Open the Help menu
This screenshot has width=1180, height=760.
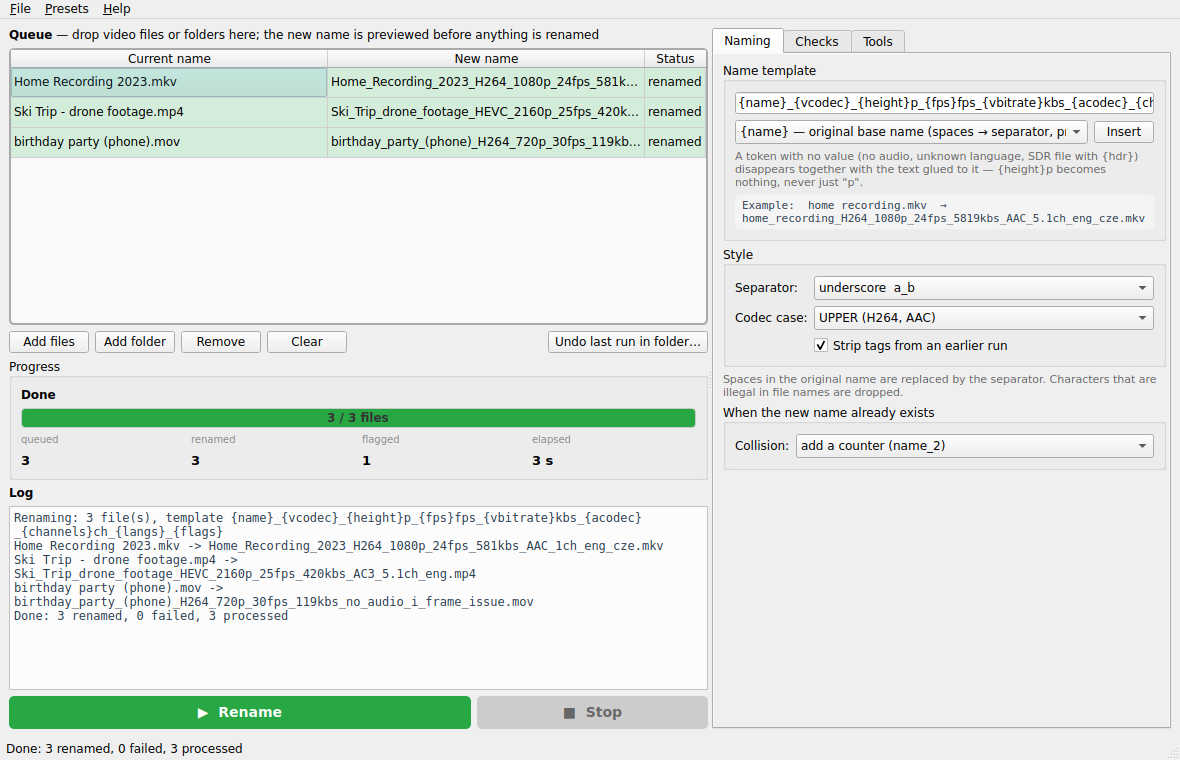117,9
